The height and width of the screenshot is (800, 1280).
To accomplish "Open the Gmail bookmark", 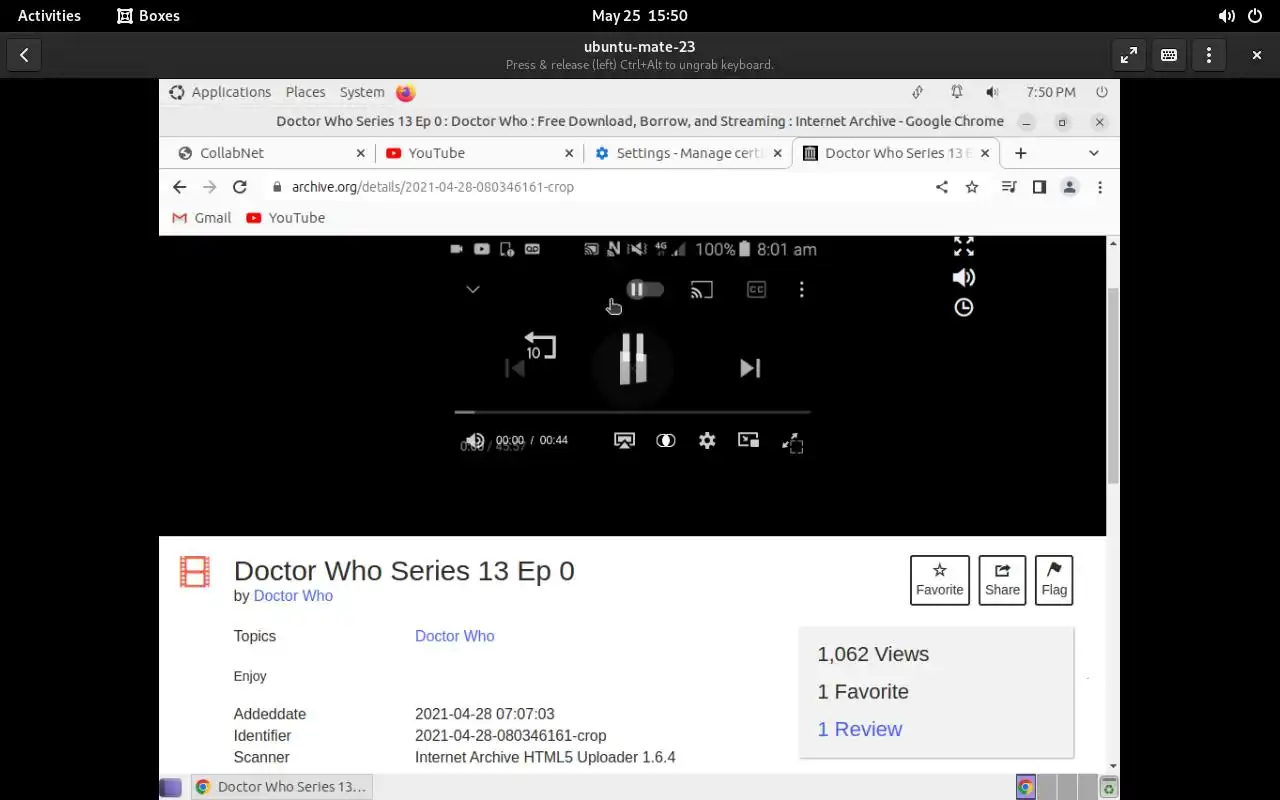I will pyautogui.click(x=201, y=217).
